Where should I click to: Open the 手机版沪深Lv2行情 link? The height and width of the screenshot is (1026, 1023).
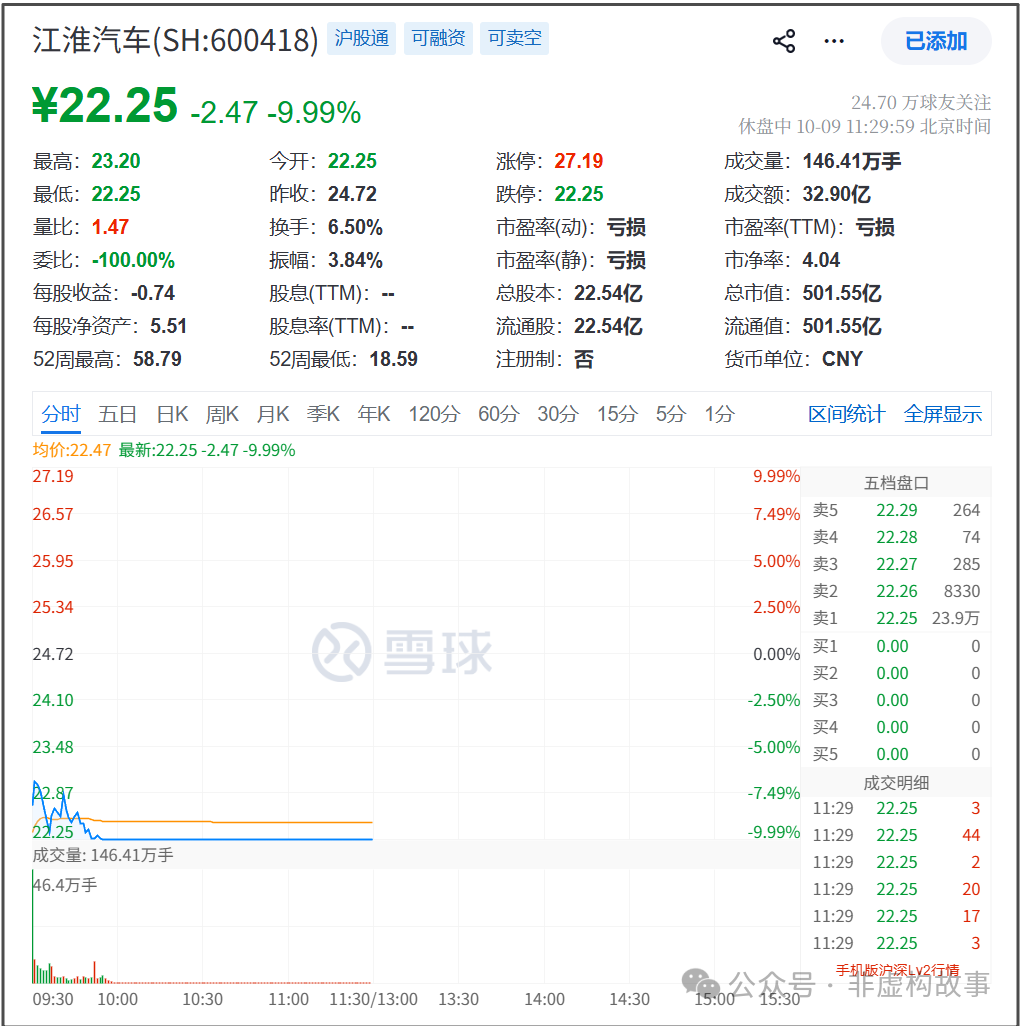click(897, 970)
